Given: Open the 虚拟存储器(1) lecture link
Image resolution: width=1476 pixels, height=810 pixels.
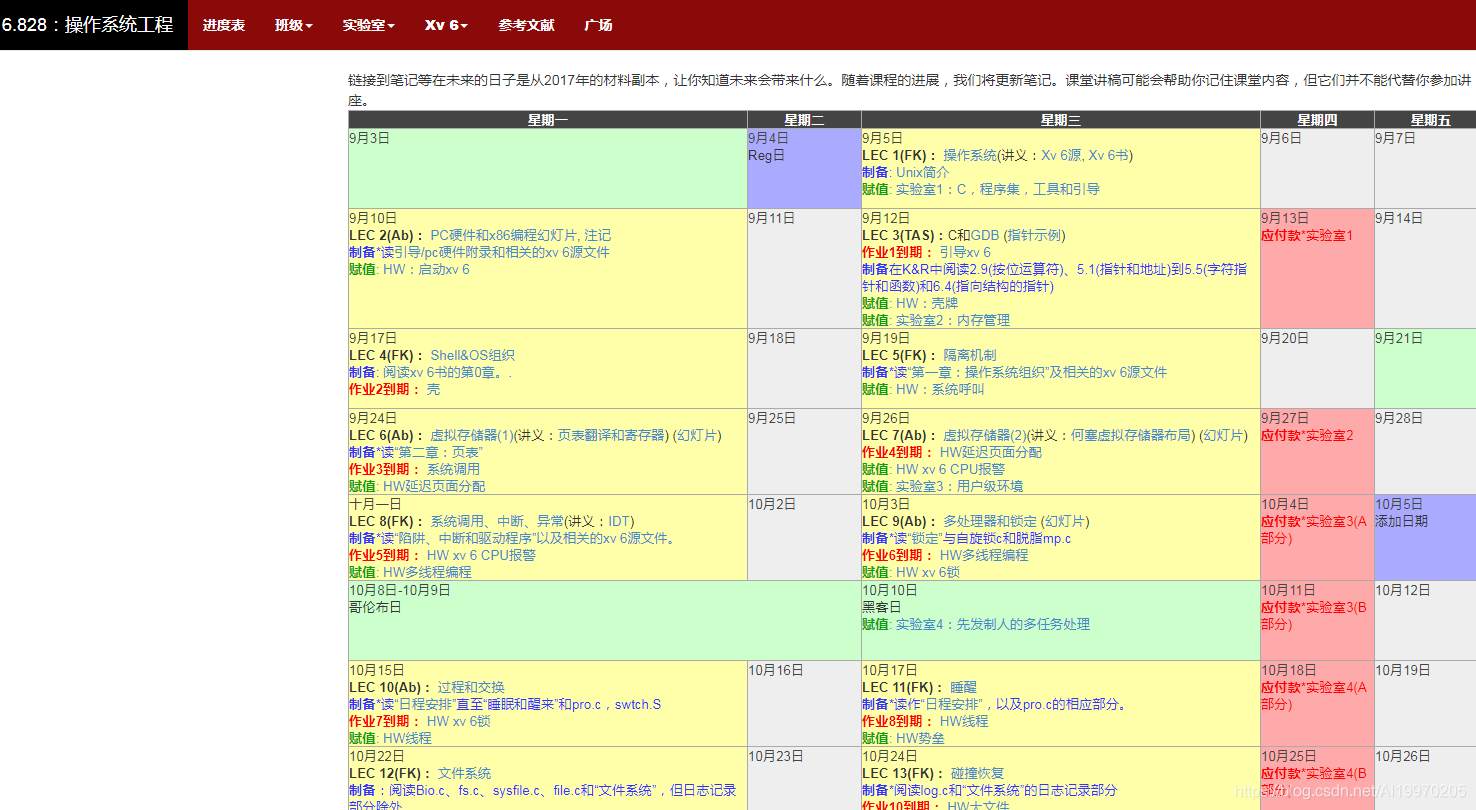Looking at the screenshot, I should pos(472,435).
